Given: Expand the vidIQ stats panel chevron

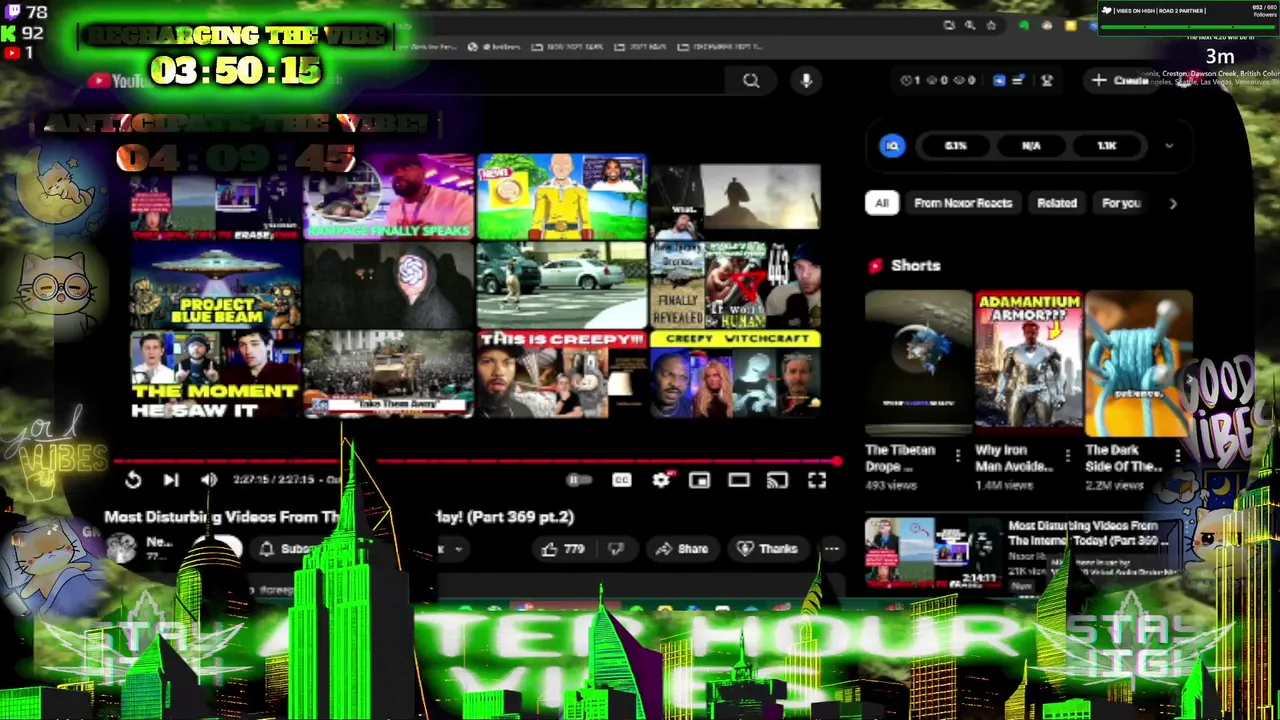Looking at the screenshot, I should pos(1169,146).
